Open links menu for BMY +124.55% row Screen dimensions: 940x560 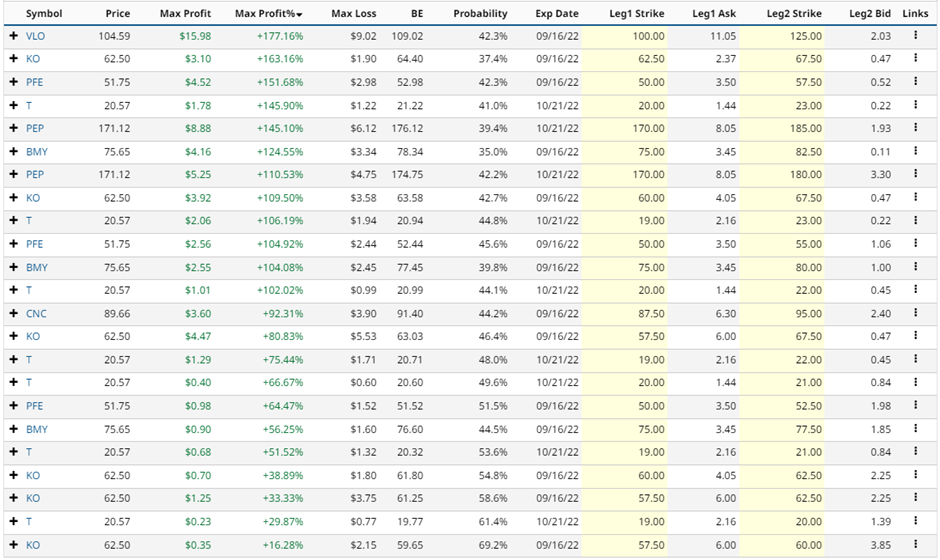click(915, 151)
